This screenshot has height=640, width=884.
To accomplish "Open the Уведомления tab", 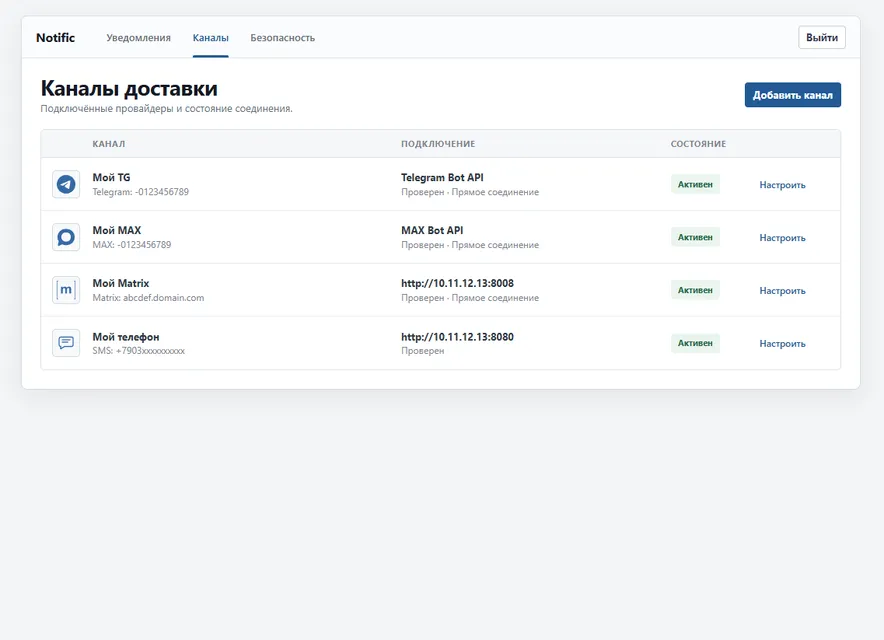I will [139, 38].
